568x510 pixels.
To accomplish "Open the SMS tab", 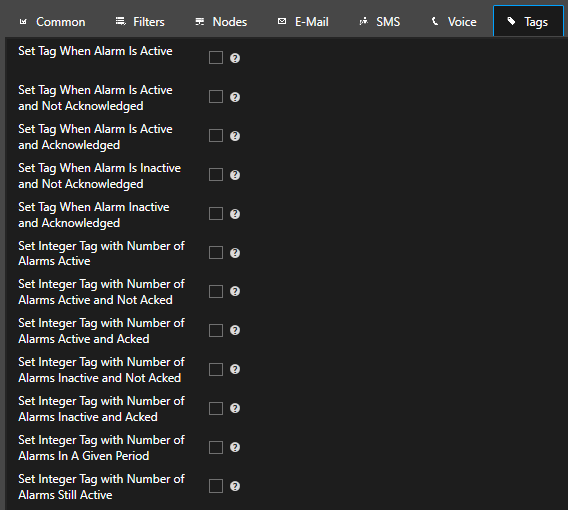I will pyautogui.click(x=380, y=22).
